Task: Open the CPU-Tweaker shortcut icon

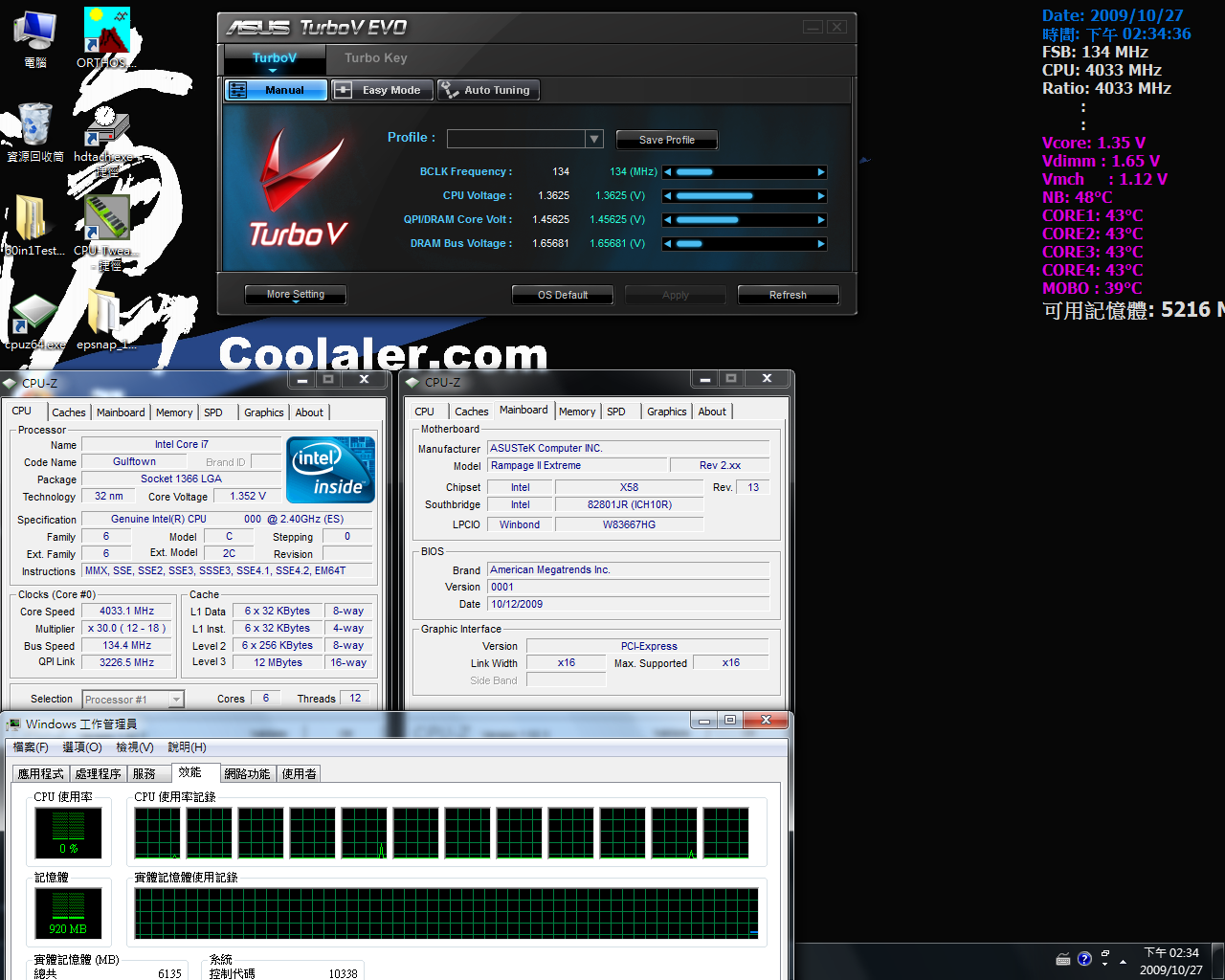Action: tap(106, 233)
